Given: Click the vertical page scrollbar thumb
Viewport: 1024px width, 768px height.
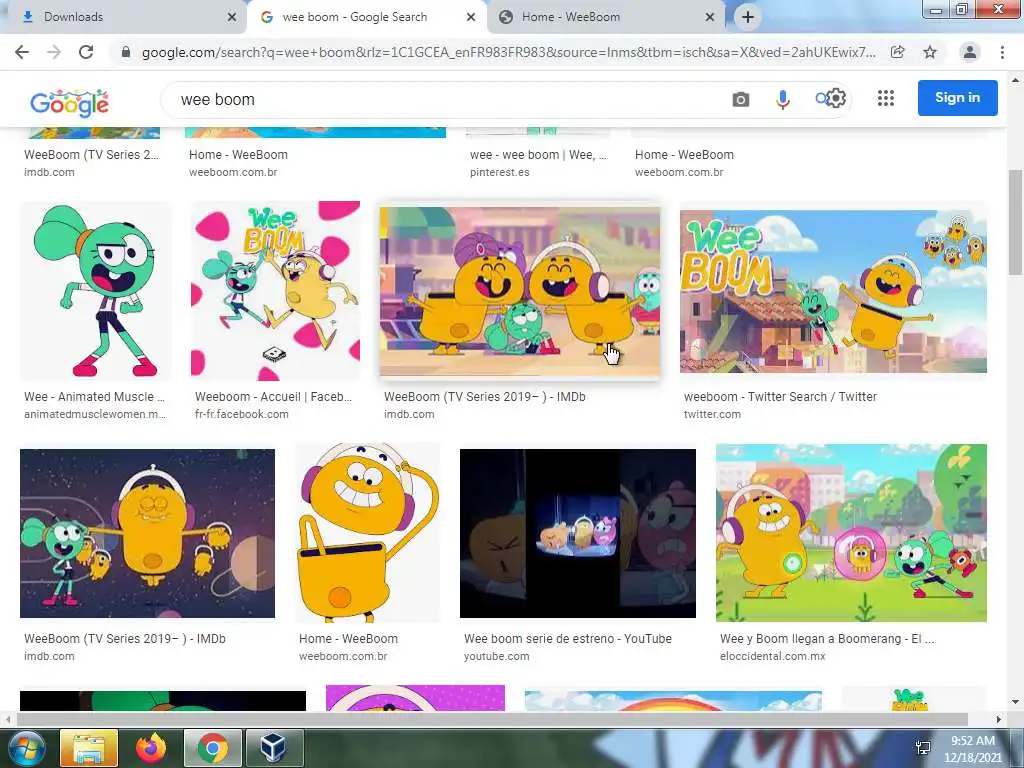Looking at the screenshot, I should 1016,222.
